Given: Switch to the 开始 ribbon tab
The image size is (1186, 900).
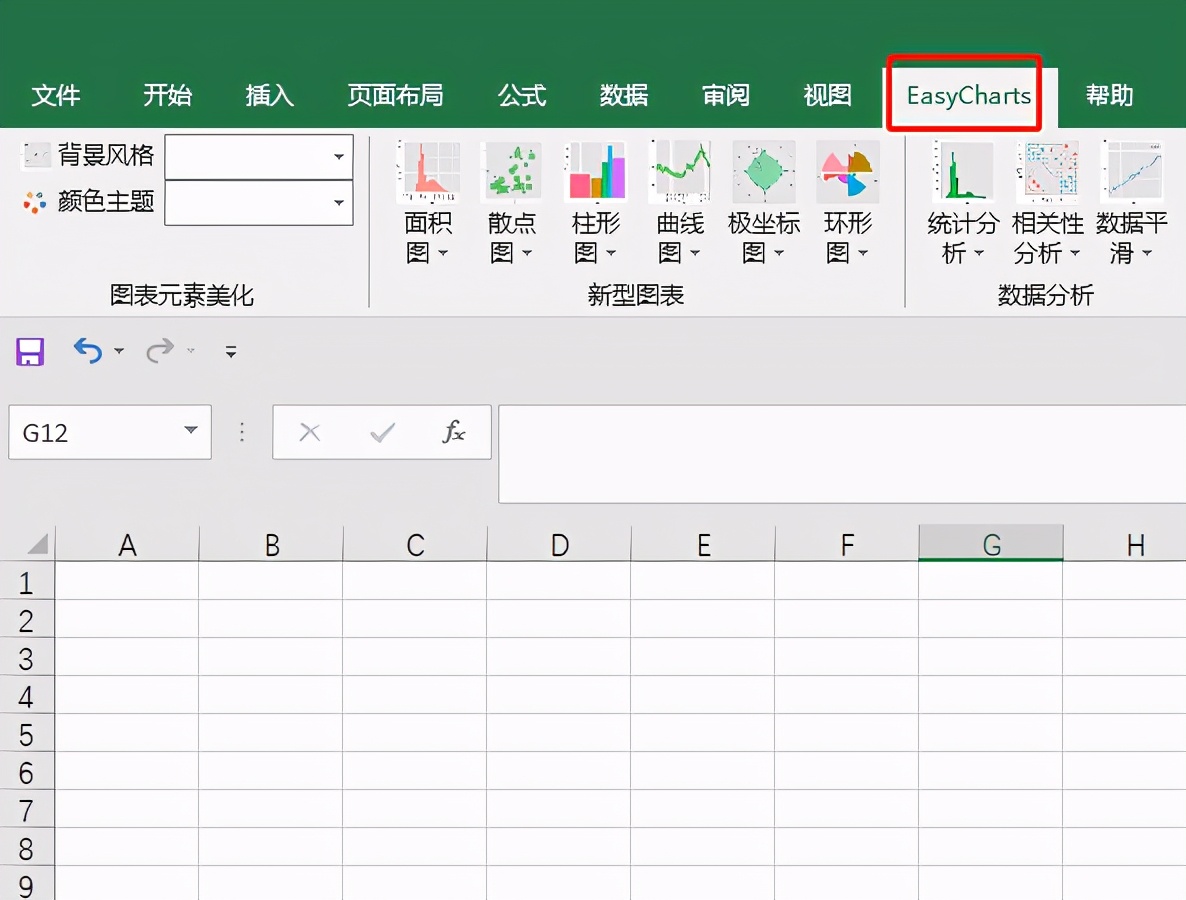Looking at the screenshot, I should [166, 95].
